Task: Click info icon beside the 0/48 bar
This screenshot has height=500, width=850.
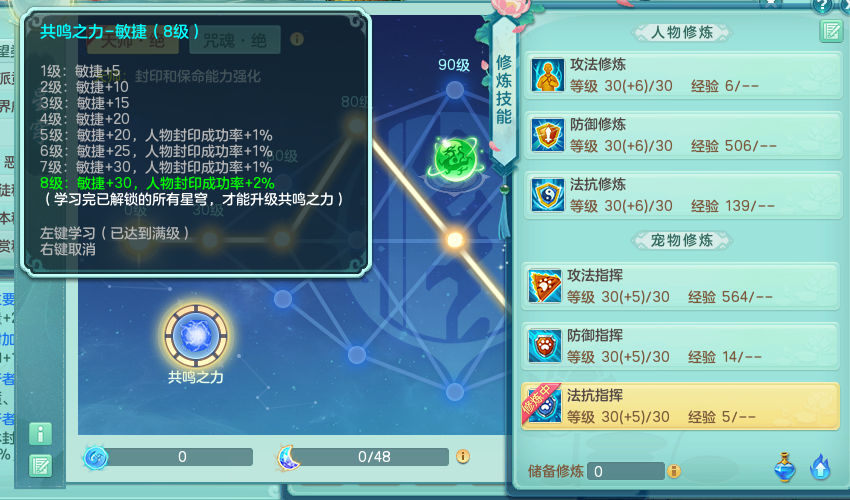Action: coord(462,457)
